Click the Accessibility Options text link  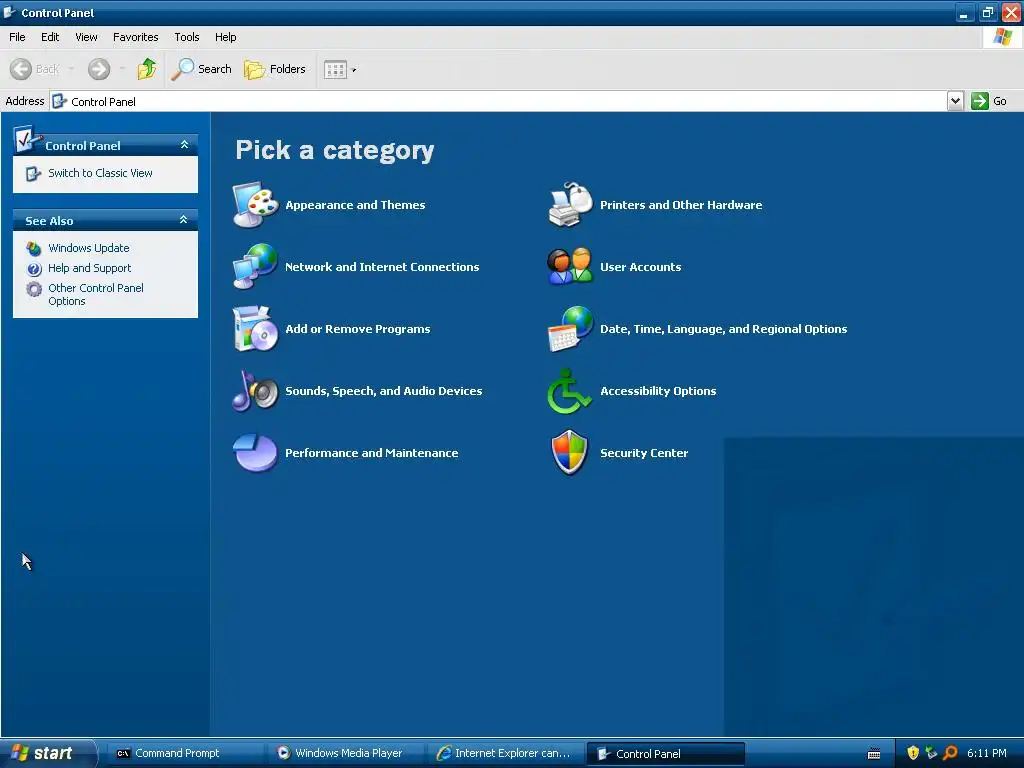[658, 391]
